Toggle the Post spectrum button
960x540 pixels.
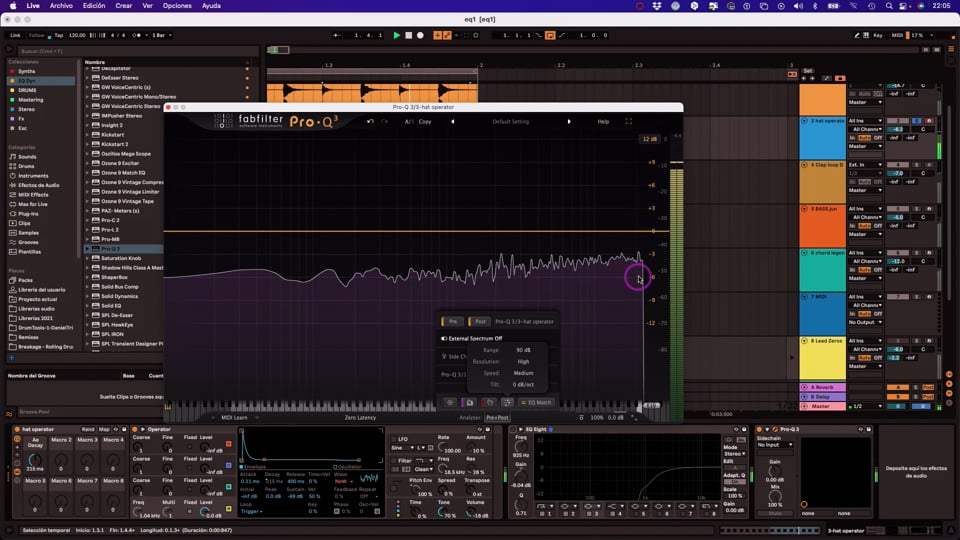479,321
